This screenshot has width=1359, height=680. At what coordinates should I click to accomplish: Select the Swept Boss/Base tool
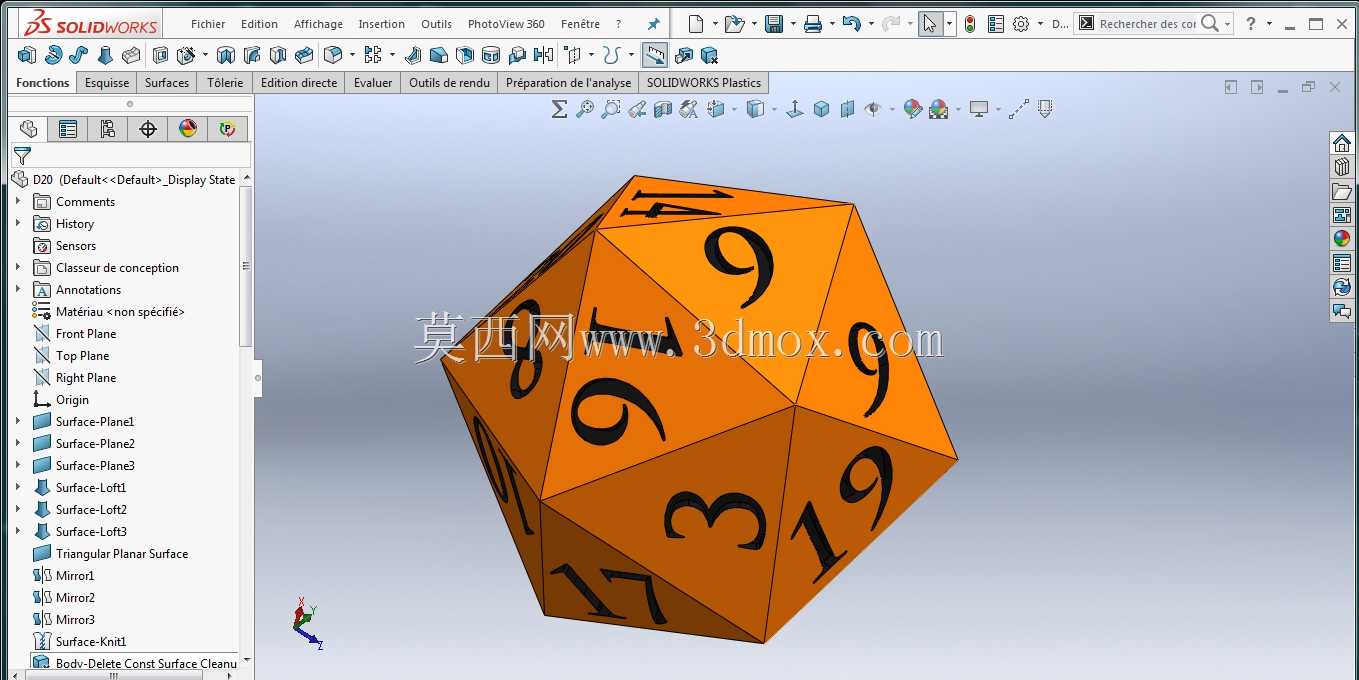click(78, 55)
